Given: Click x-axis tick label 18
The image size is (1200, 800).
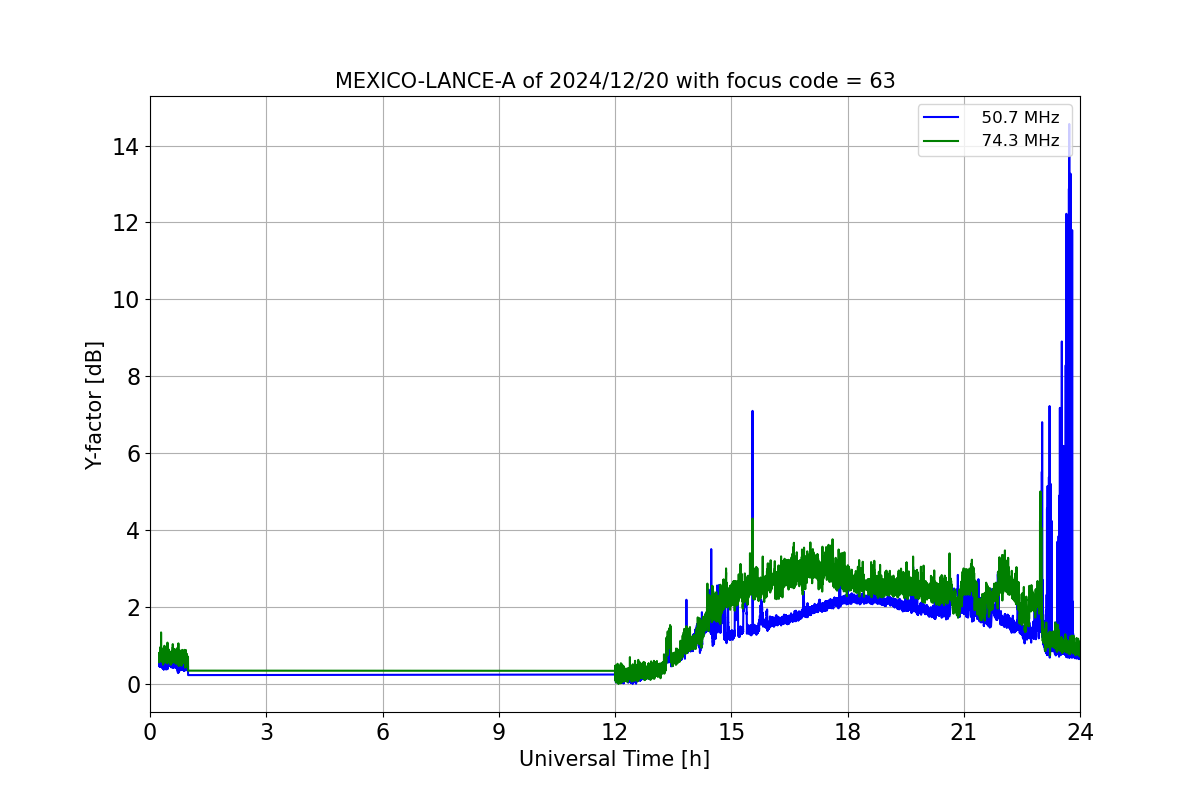Looking at the screenshot, I should [848, 732].
